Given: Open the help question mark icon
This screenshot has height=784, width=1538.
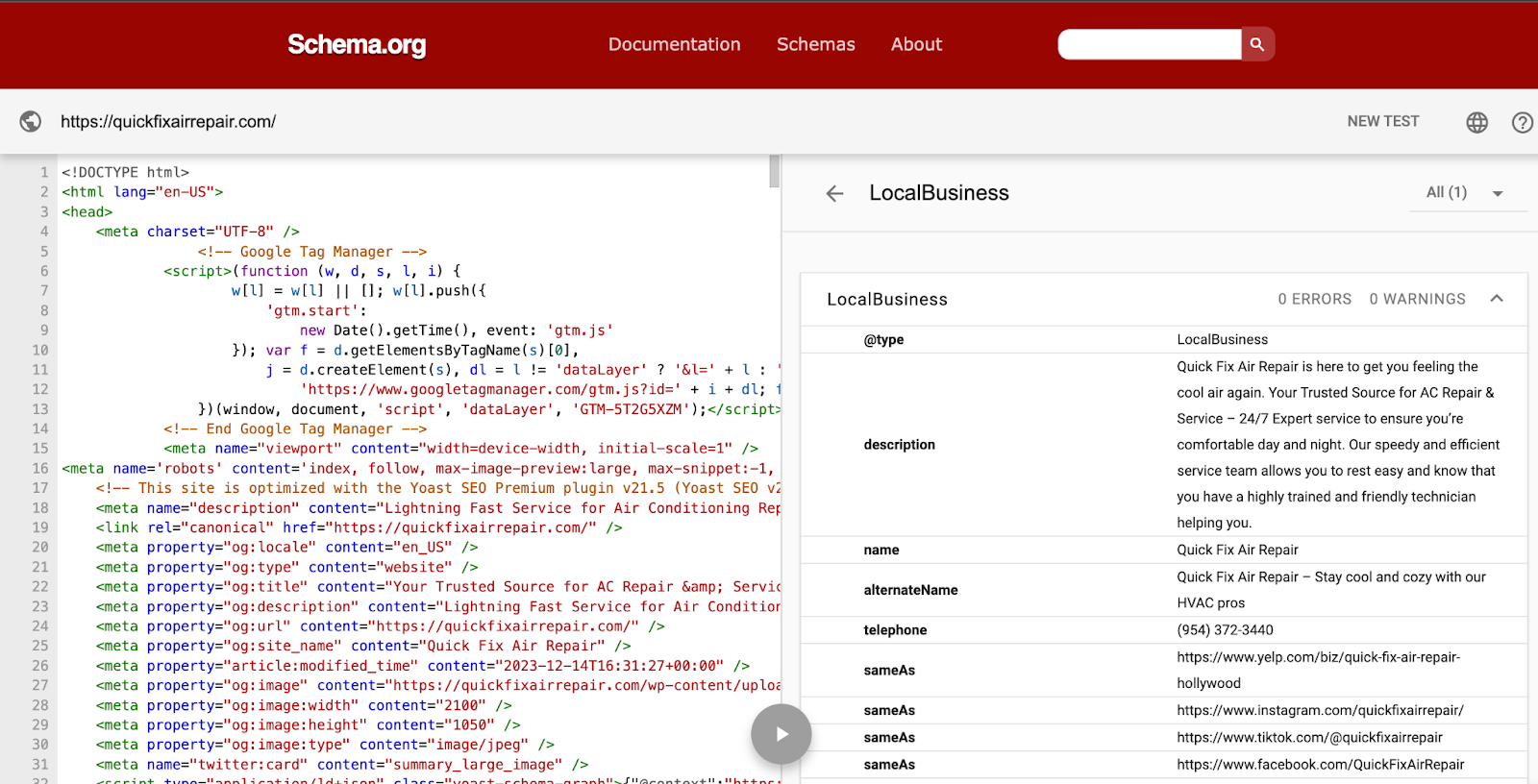Looking at the screenshot, I should (1523, 122).
